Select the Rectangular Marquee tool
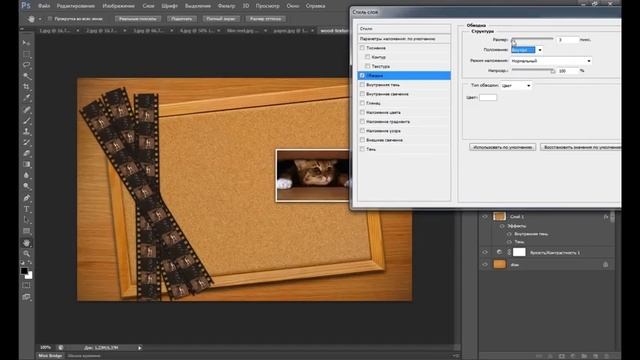This screenshot has width=640, height=360. pyautogui.click(x=27, y=54)
